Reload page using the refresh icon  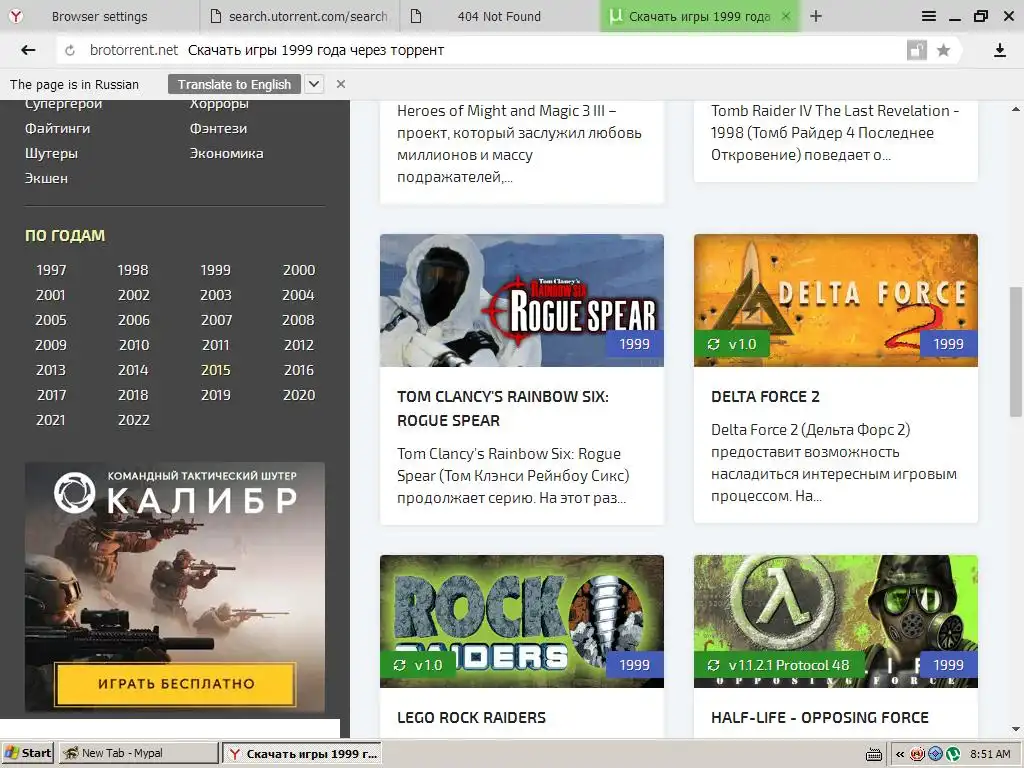pos(70,50)
